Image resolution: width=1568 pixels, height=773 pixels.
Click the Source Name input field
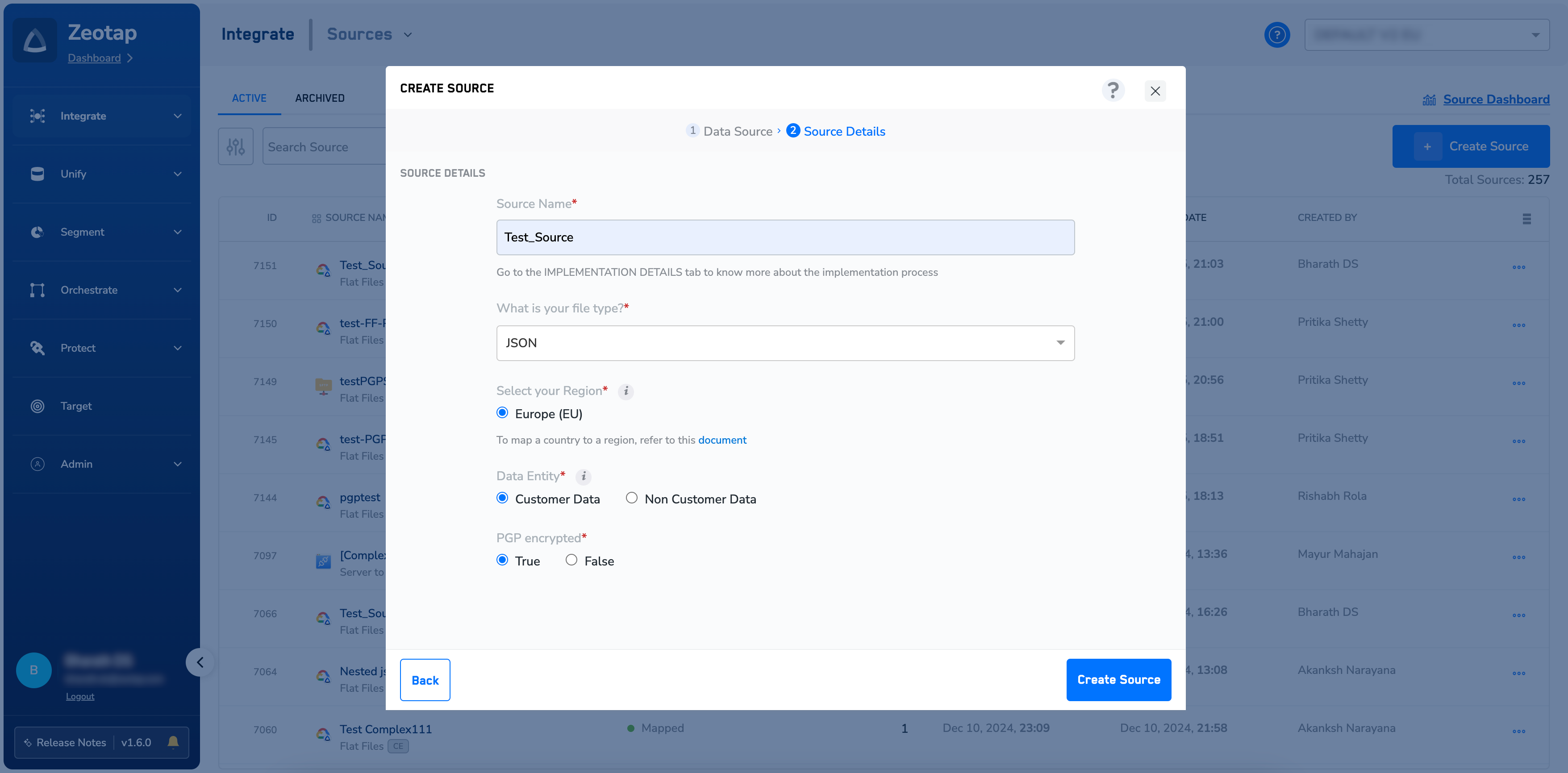(x=785, y=237)
